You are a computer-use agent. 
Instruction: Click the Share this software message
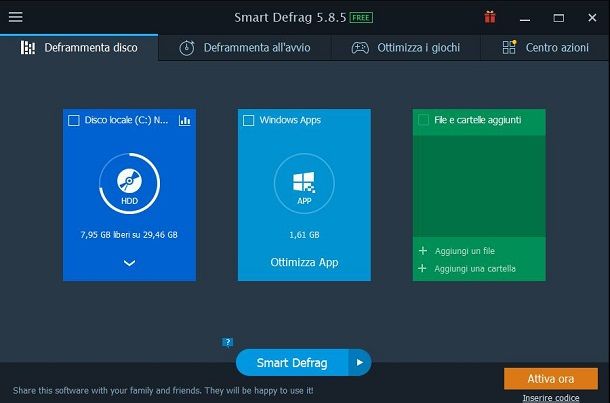pyautogui.click(x=163, y=390)
